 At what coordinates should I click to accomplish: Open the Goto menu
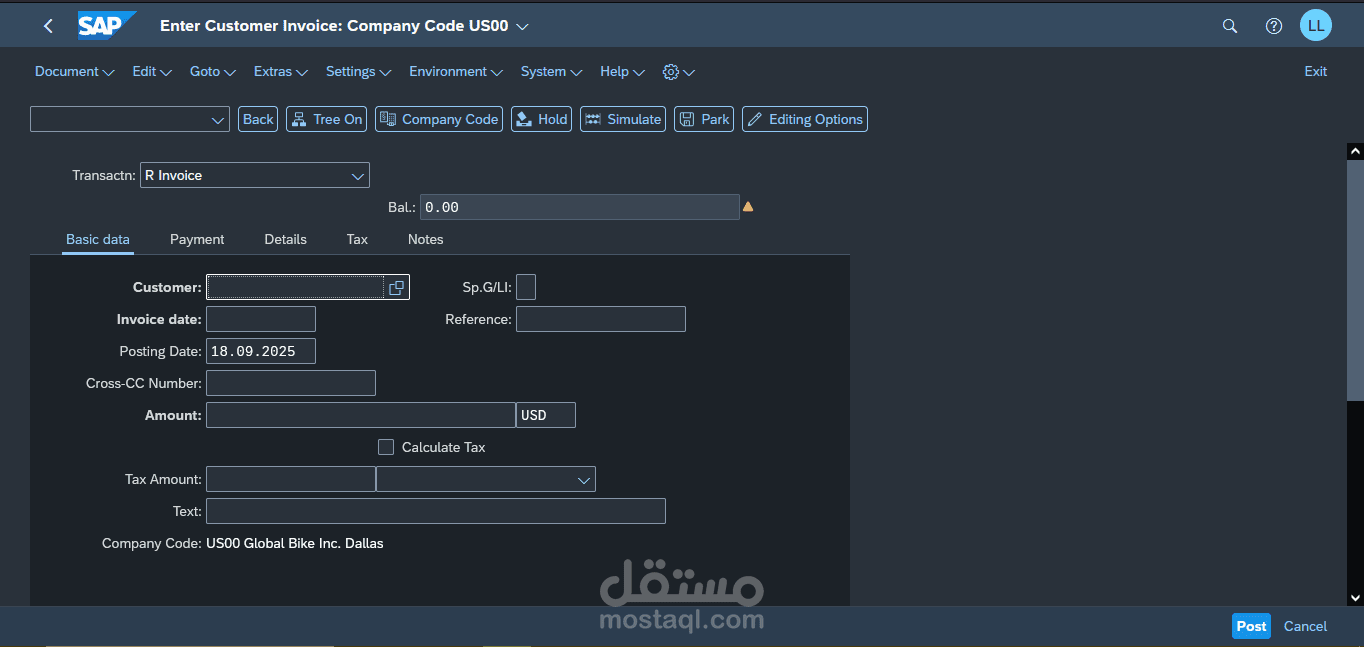(x=213, y=72)
